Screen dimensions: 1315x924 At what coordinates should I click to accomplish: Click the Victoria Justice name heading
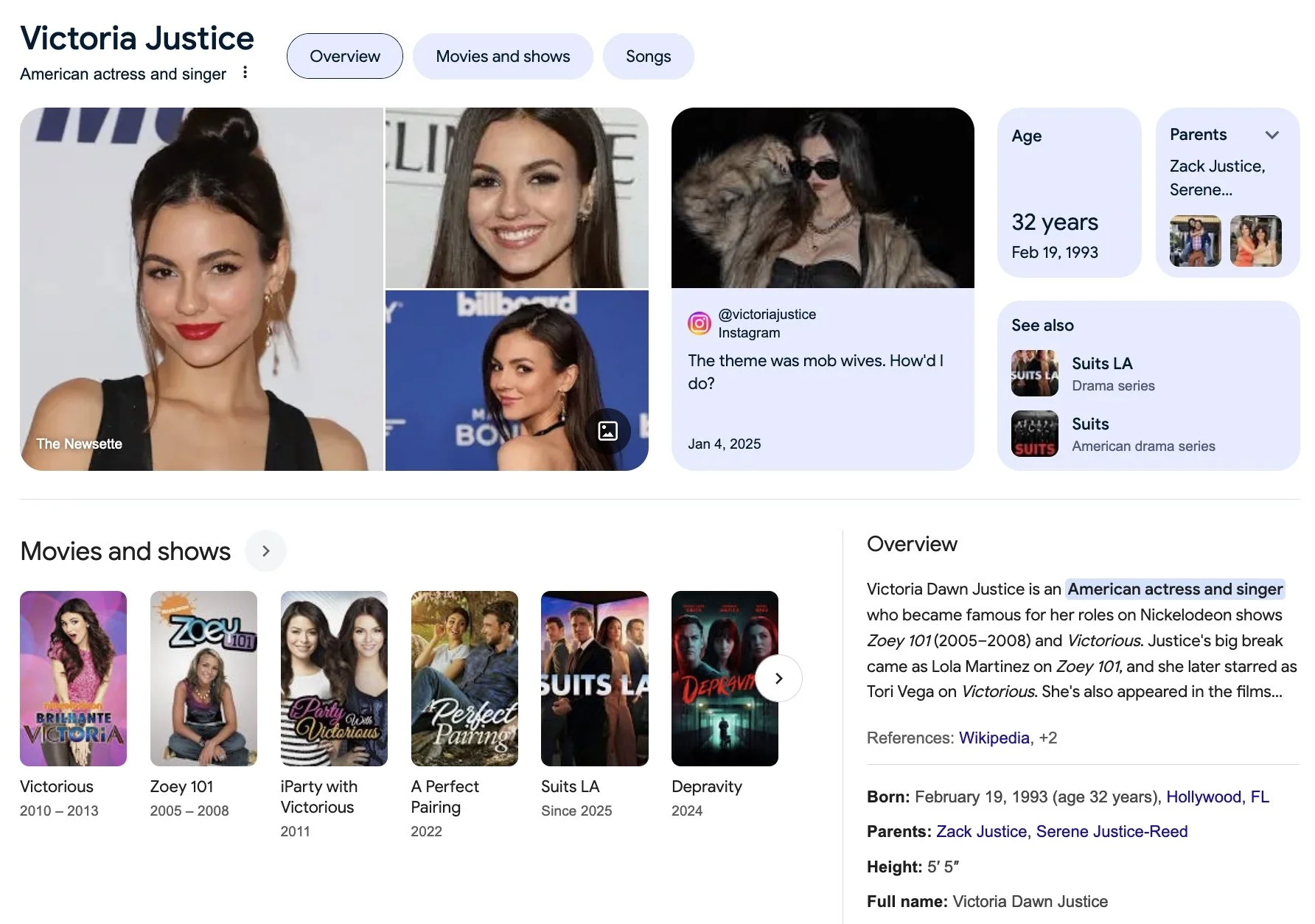pyautogui.click(x=137, y=38)
